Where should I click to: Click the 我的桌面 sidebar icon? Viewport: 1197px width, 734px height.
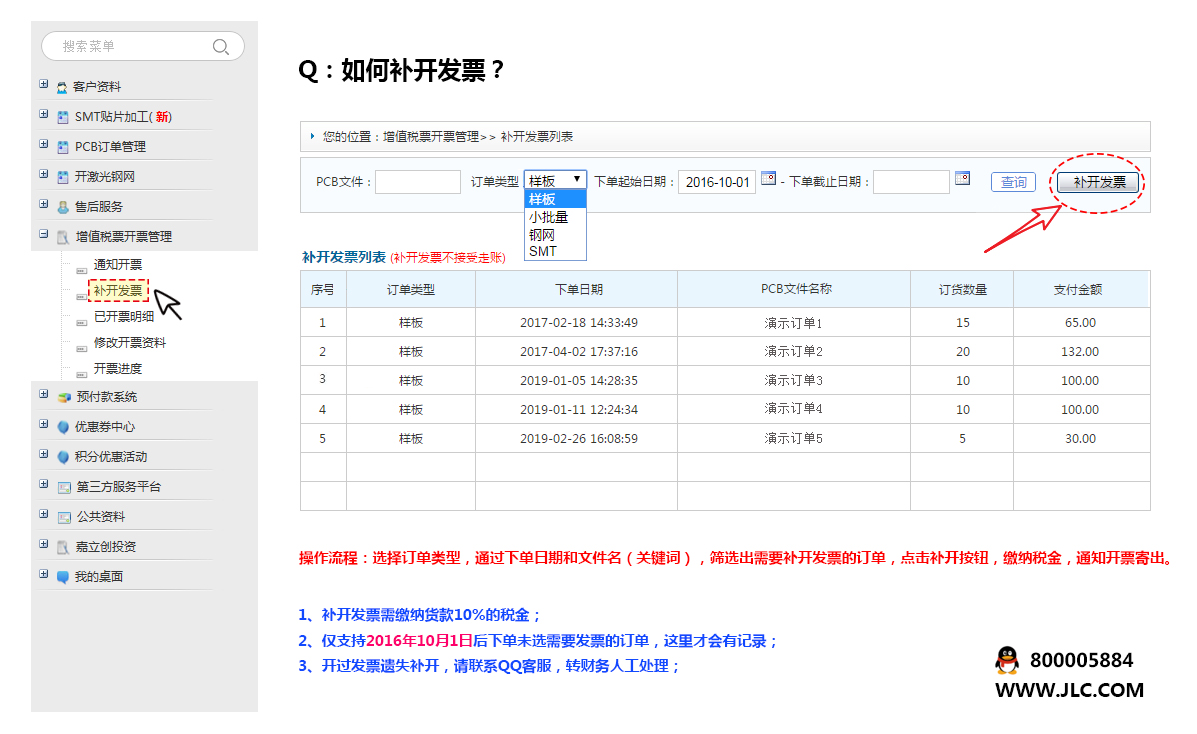pos(62,576)
